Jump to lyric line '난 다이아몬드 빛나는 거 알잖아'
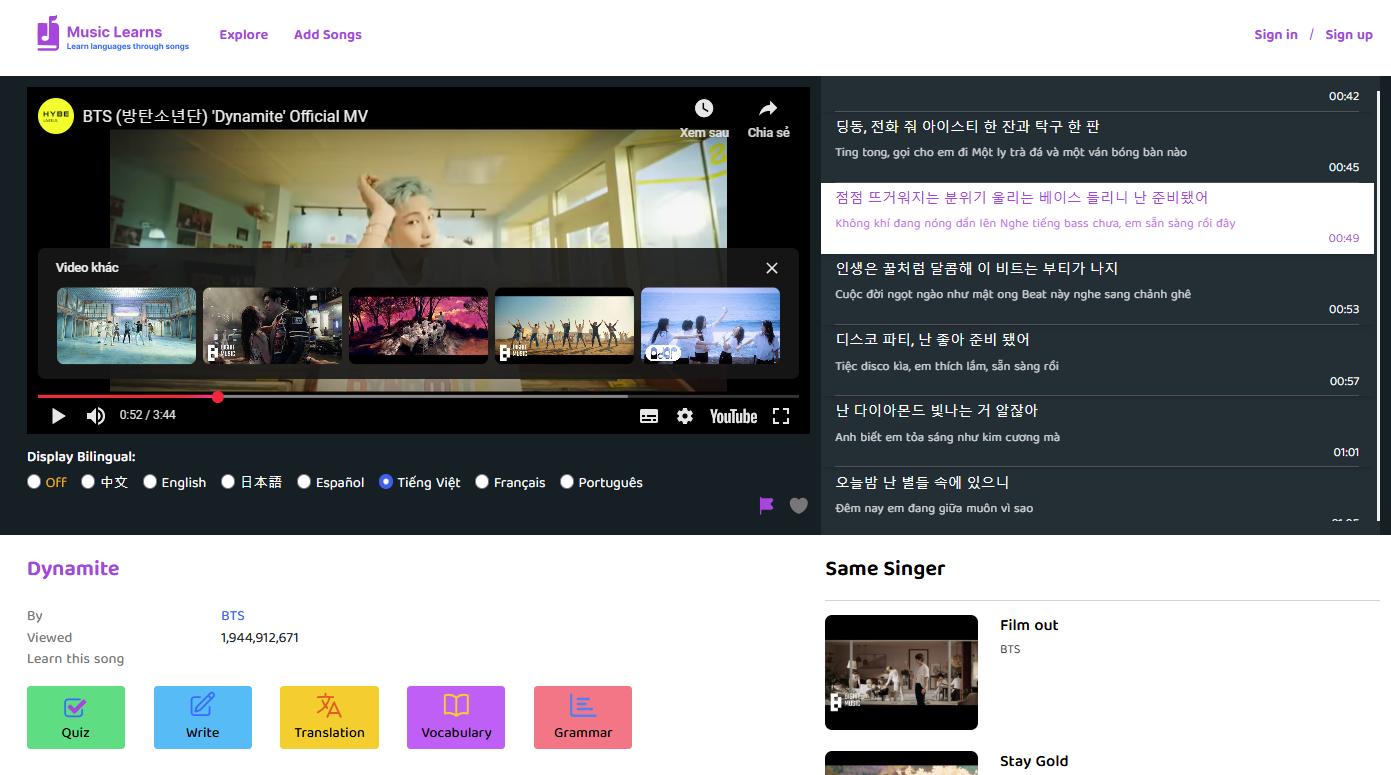The width and height of the screenshot is (1391, 775). 1097,431
